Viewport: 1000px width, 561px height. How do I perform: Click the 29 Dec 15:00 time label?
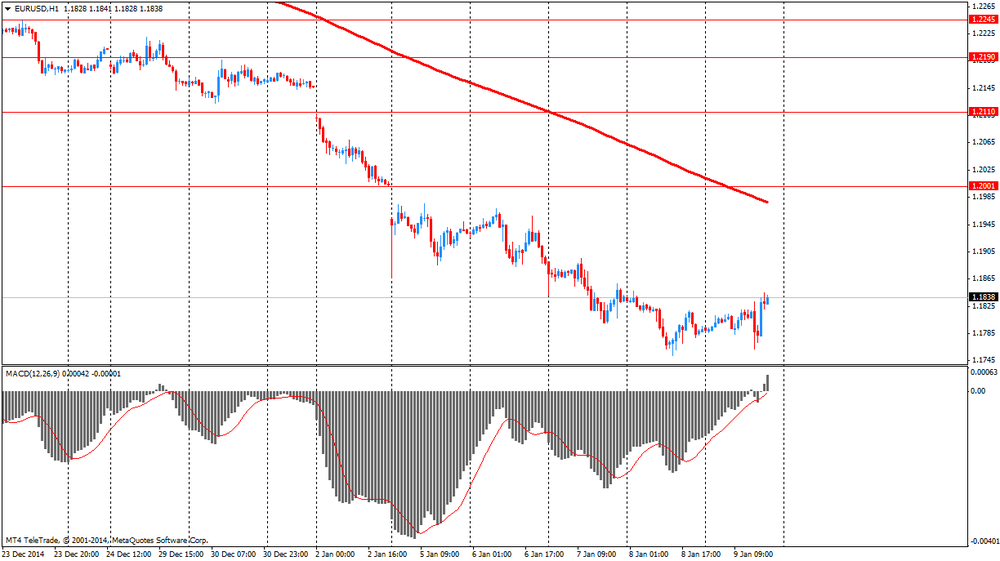[x=181, y=554]
